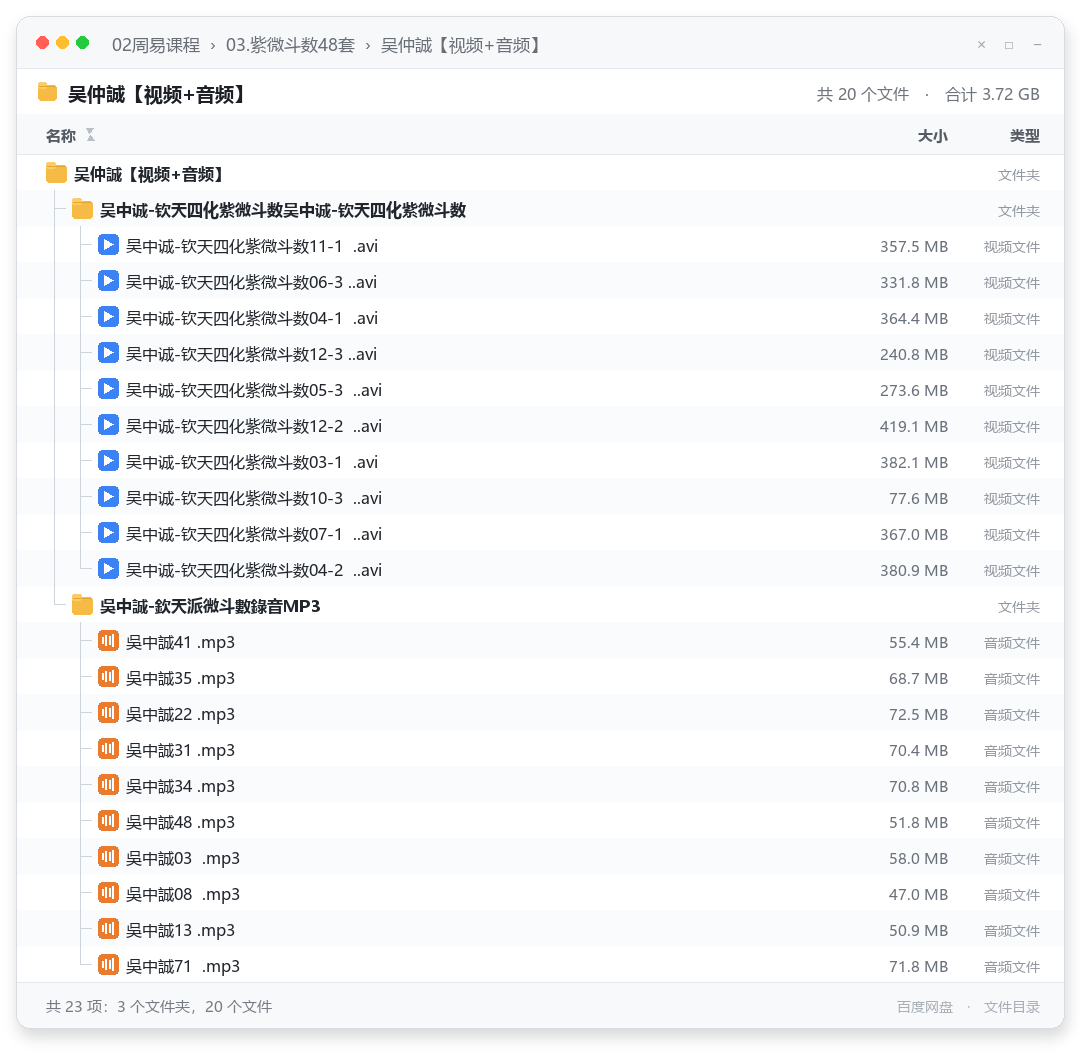Collapse the 吳中誠-欽天派微斗數錄音MP3 folder row
The image size is (1080, 1052).
click(x=540, y=606)
